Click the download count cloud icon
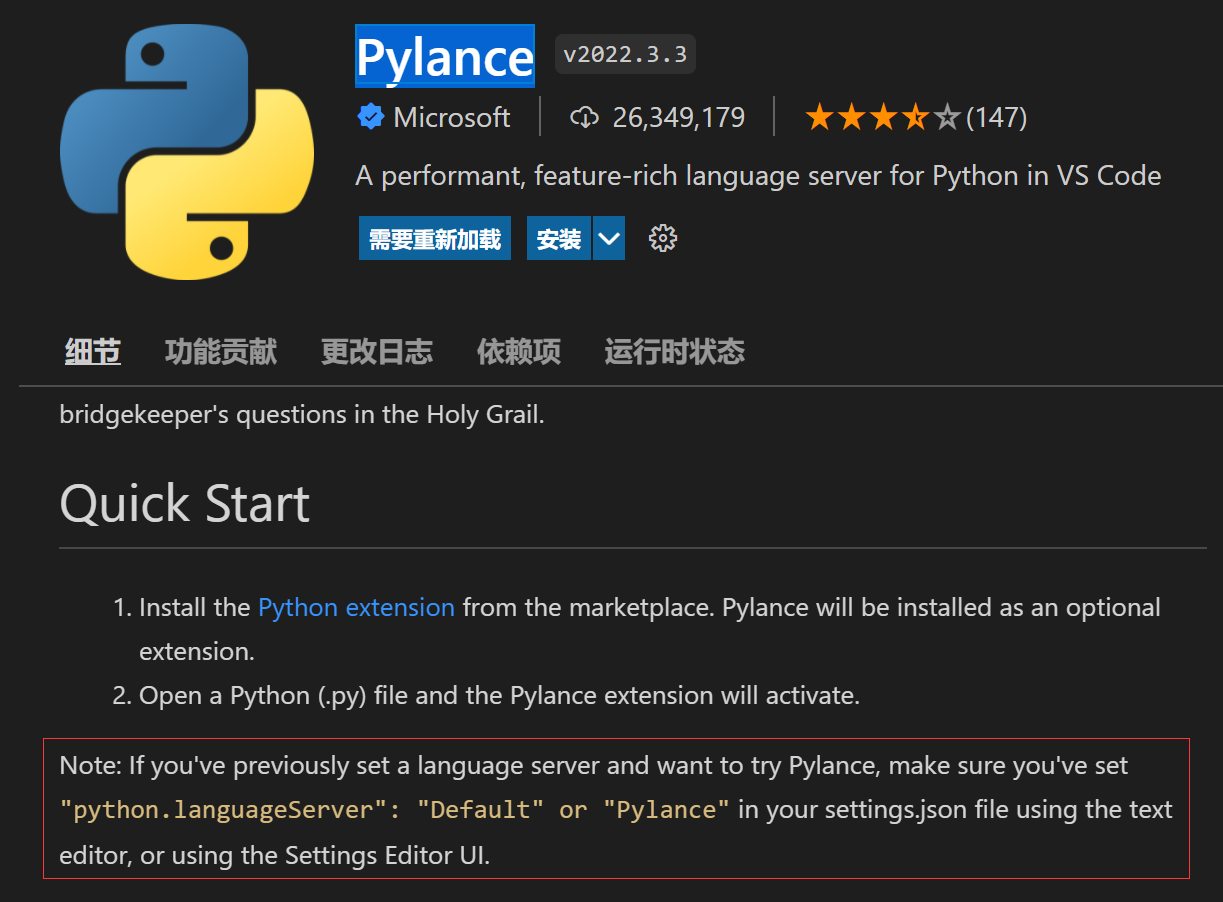 [584, 117]
